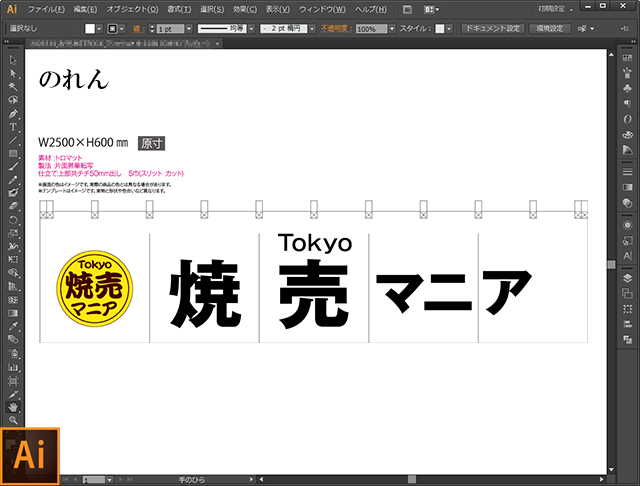Select the Symbol Sprayer tool
This screenshot has height=486, width=640.
tap(13, 353)
